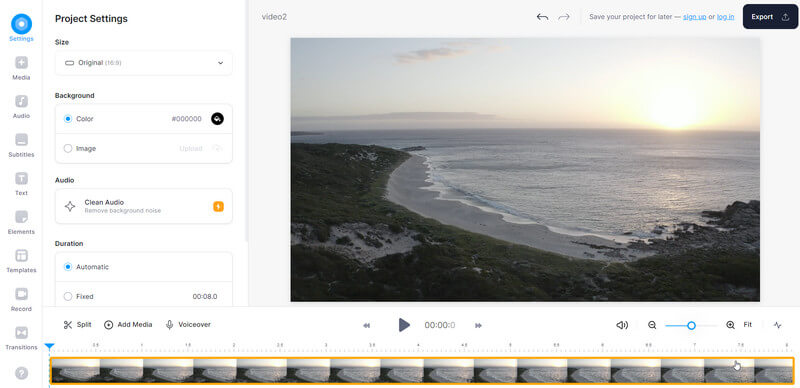Click the Add Media button
The image size is (800, 388).
coord(128,325)
